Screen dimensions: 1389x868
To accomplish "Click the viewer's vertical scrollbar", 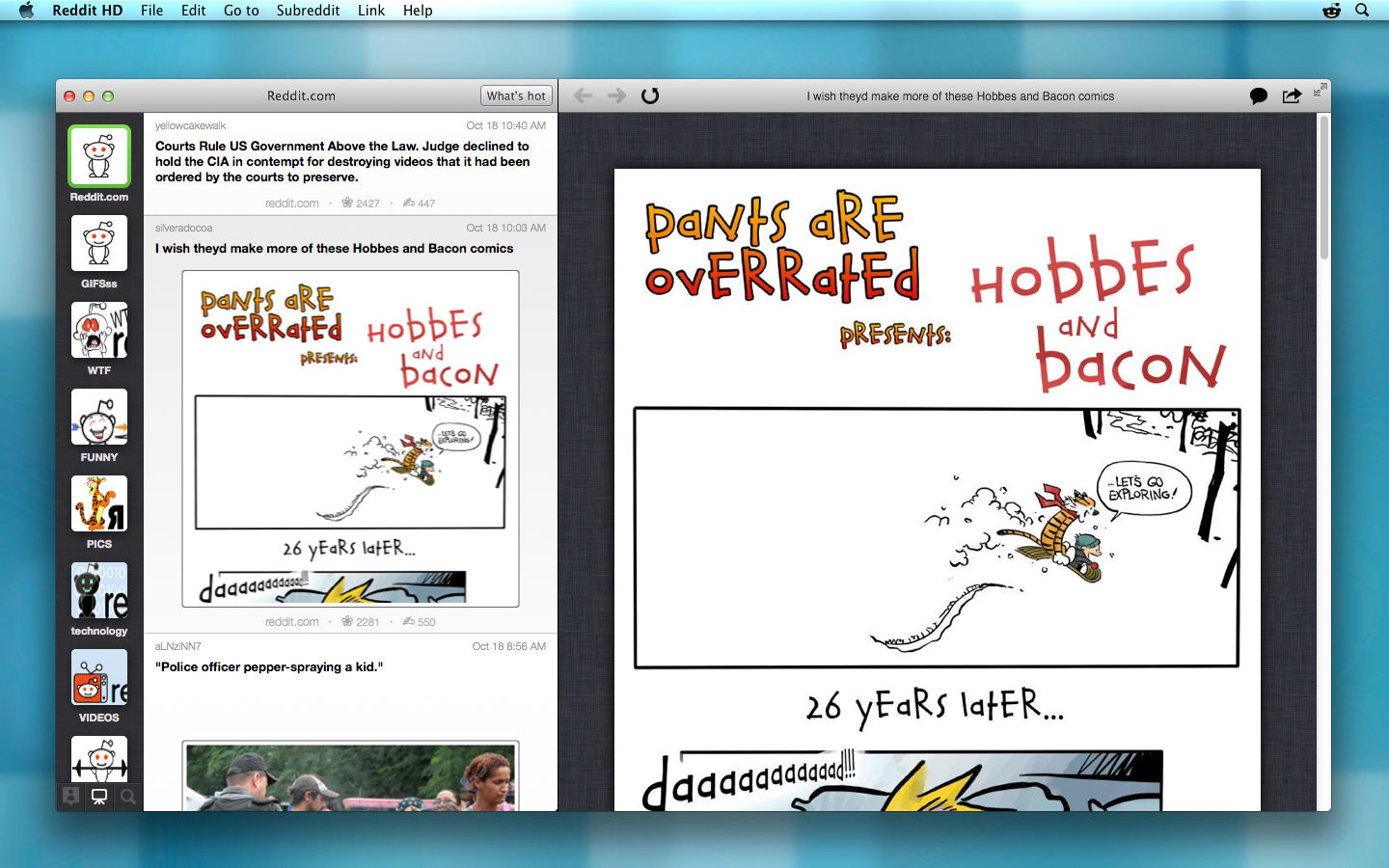I will coord(1324,188).
